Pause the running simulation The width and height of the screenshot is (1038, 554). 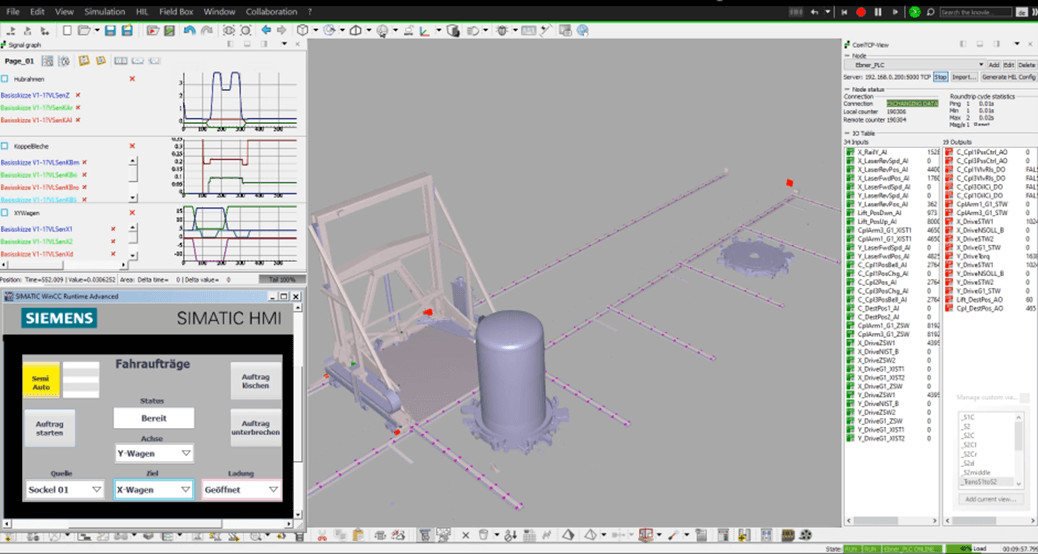point(878,12)
